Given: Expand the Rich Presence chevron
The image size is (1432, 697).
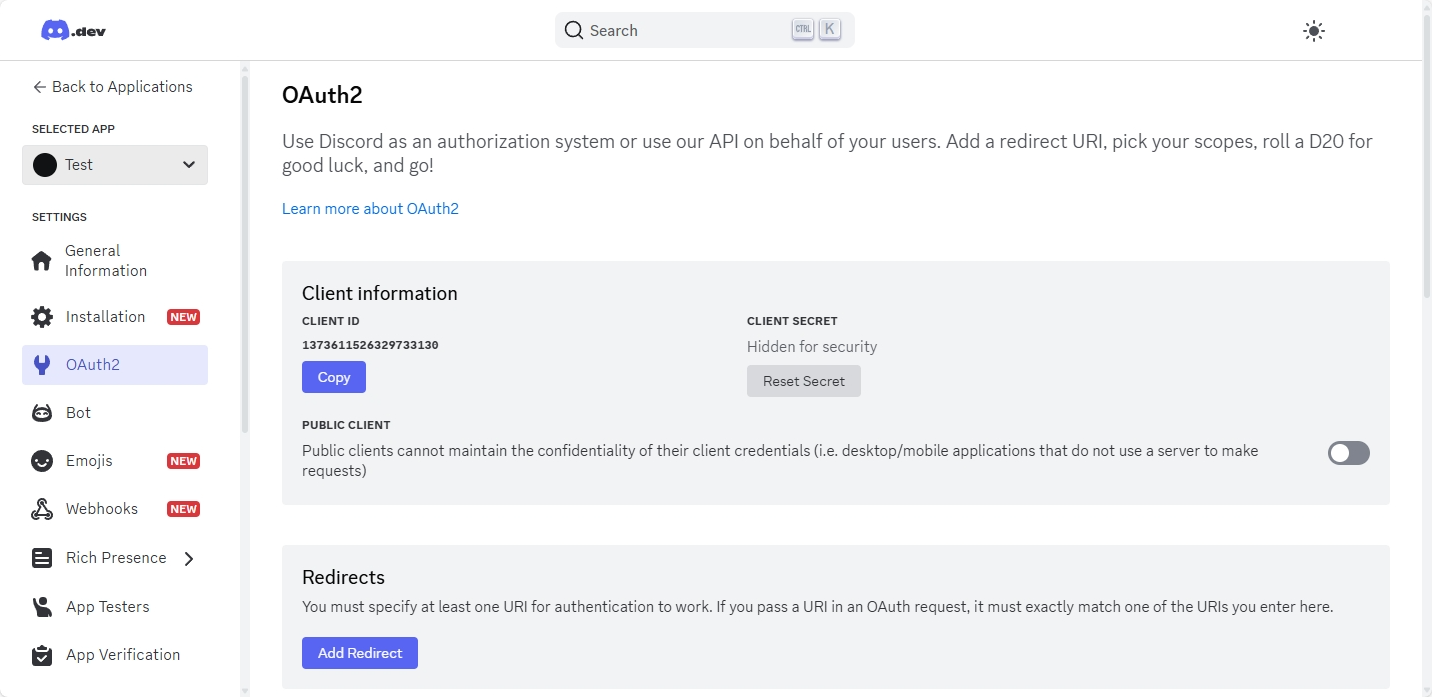Looking at the screenshot, I should (189, 559).
